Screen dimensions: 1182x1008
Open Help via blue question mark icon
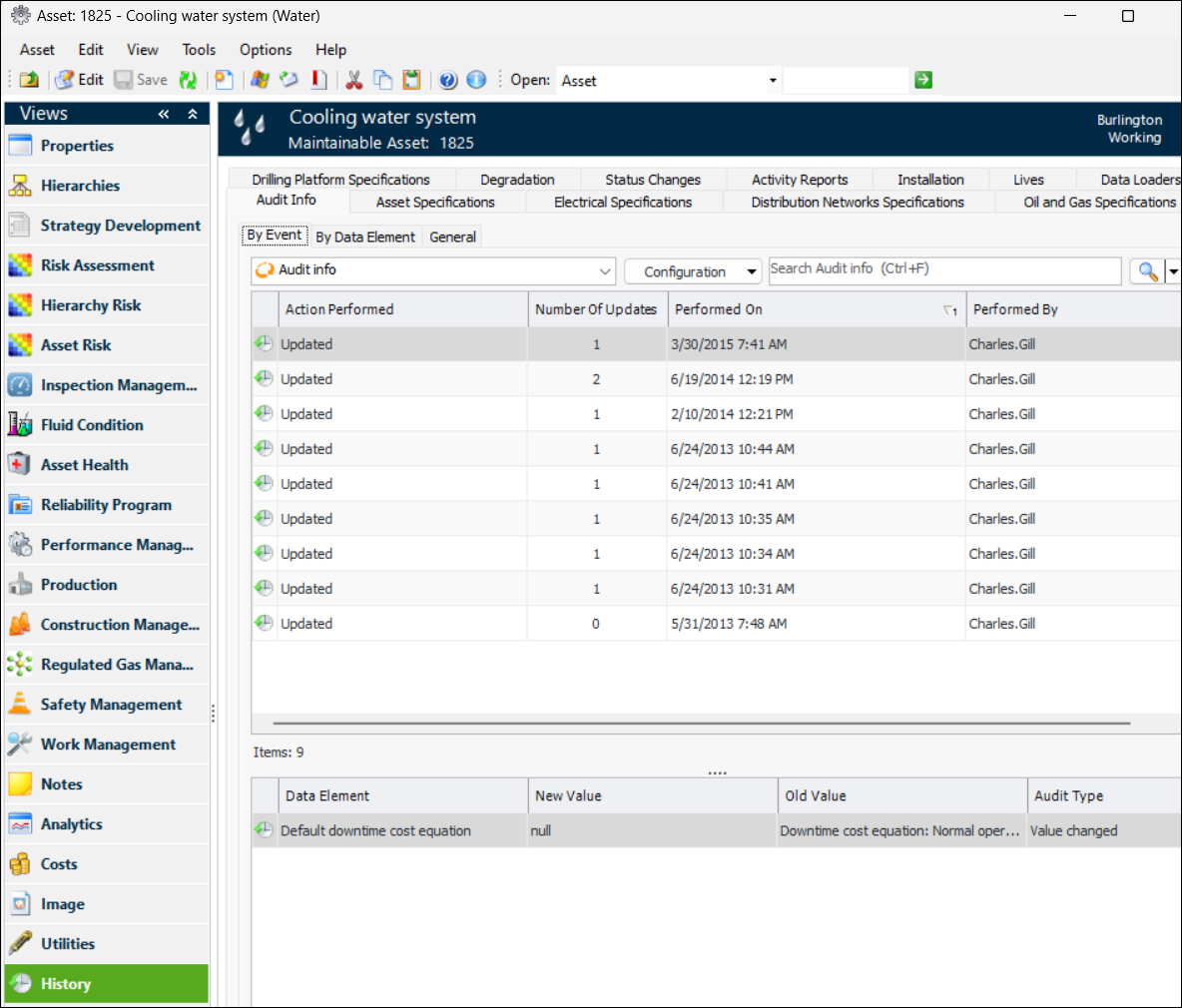pos(448,80)
